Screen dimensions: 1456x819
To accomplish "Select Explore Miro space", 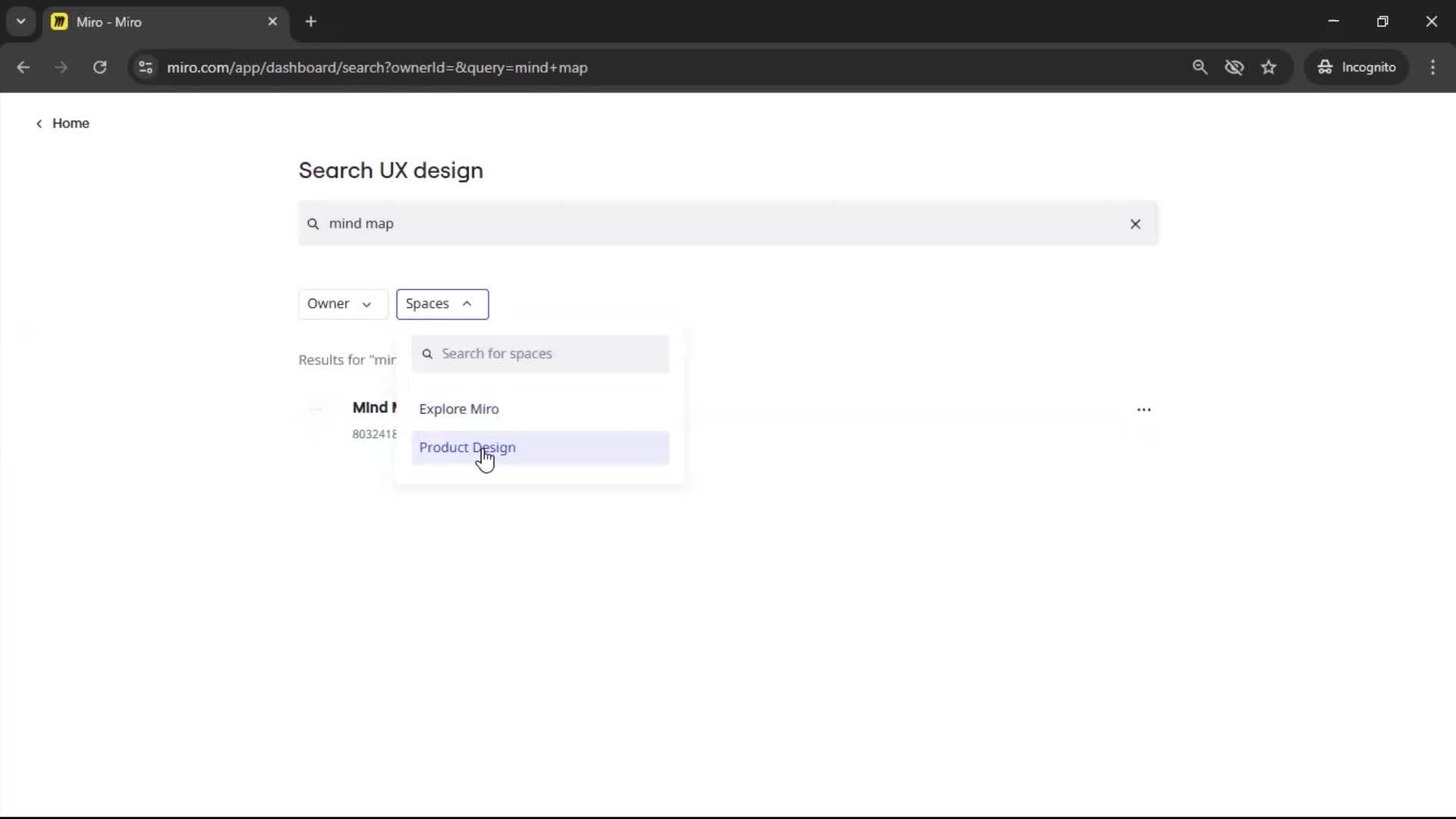I will [540, 409].
